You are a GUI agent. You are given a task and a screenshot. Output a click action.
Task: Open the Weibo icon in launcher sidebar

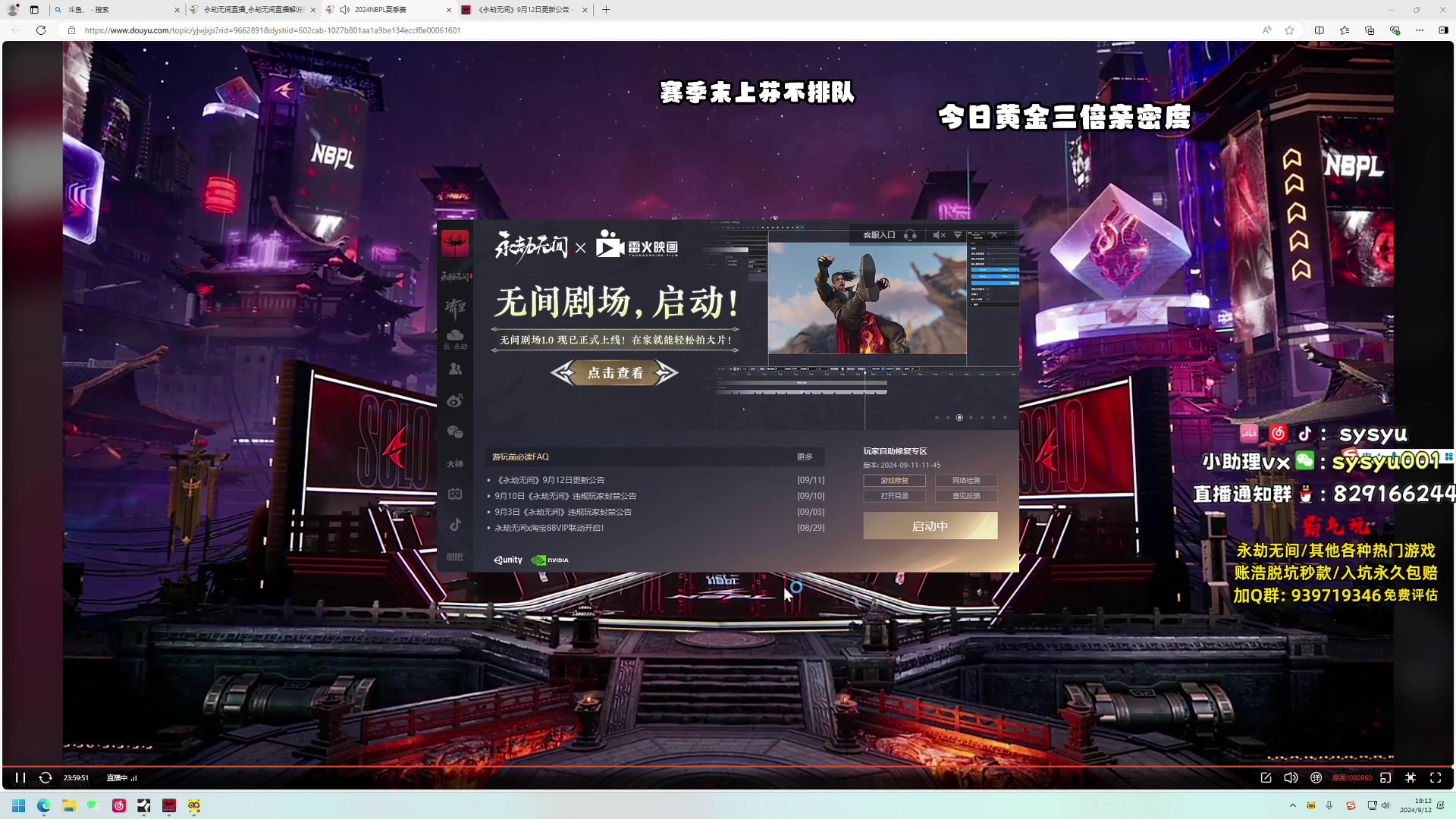[455, 400]
